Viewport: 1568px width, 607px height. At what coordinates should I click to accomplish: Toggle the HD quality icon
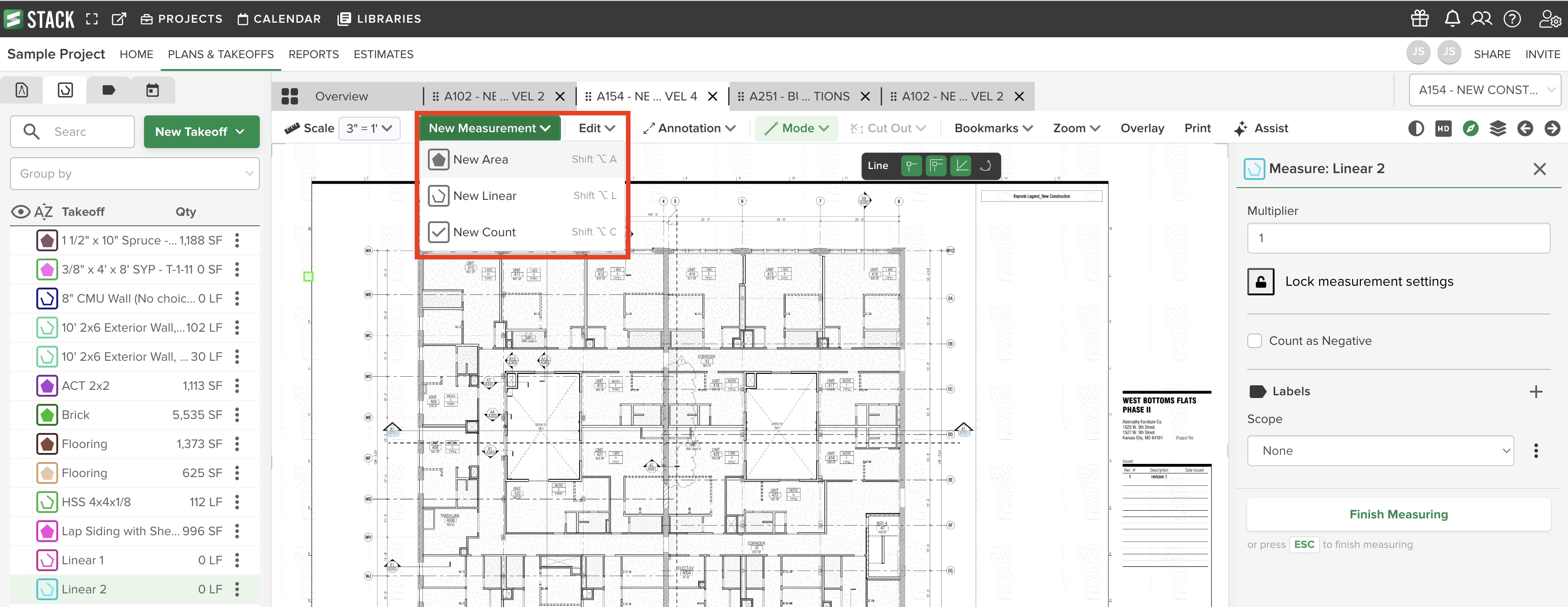coord(1443,129)
